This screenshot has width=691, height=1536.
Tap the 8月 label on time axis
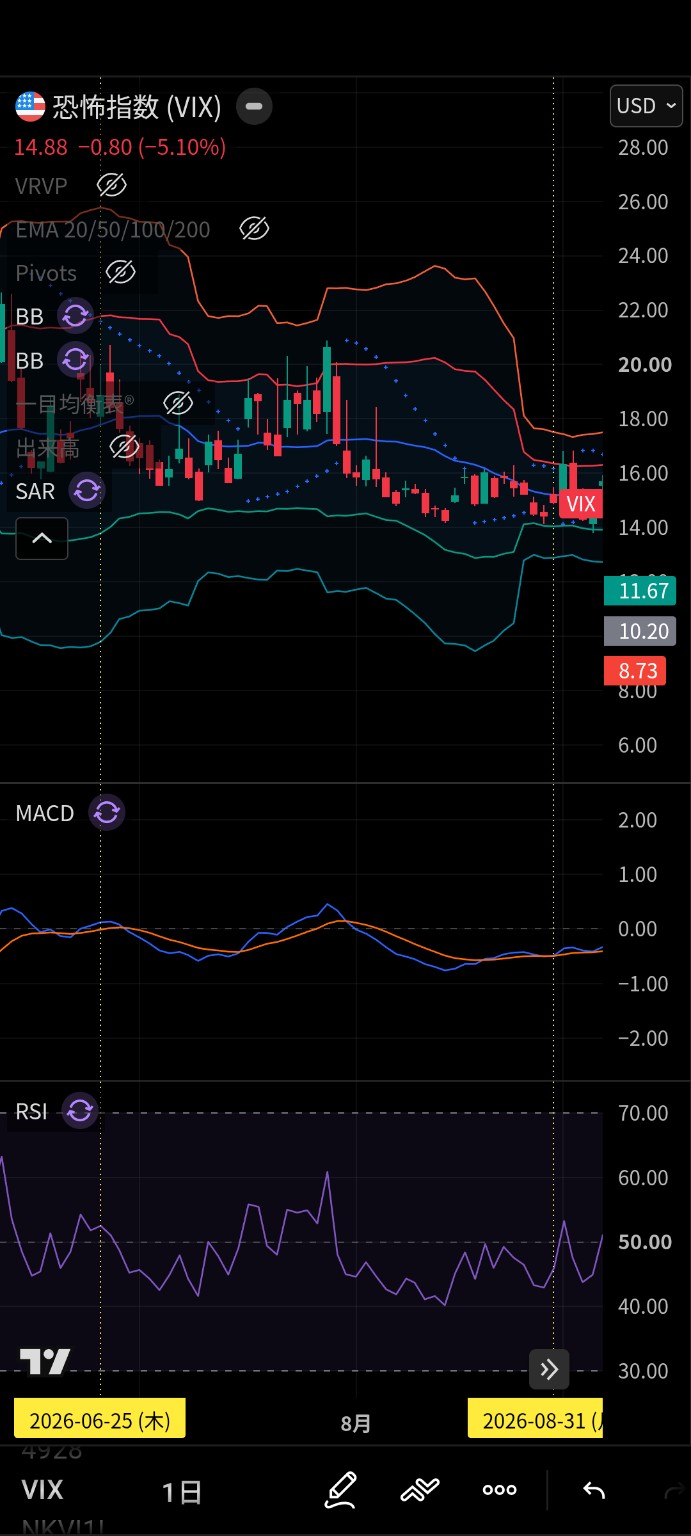click(x=356, y=1423)
